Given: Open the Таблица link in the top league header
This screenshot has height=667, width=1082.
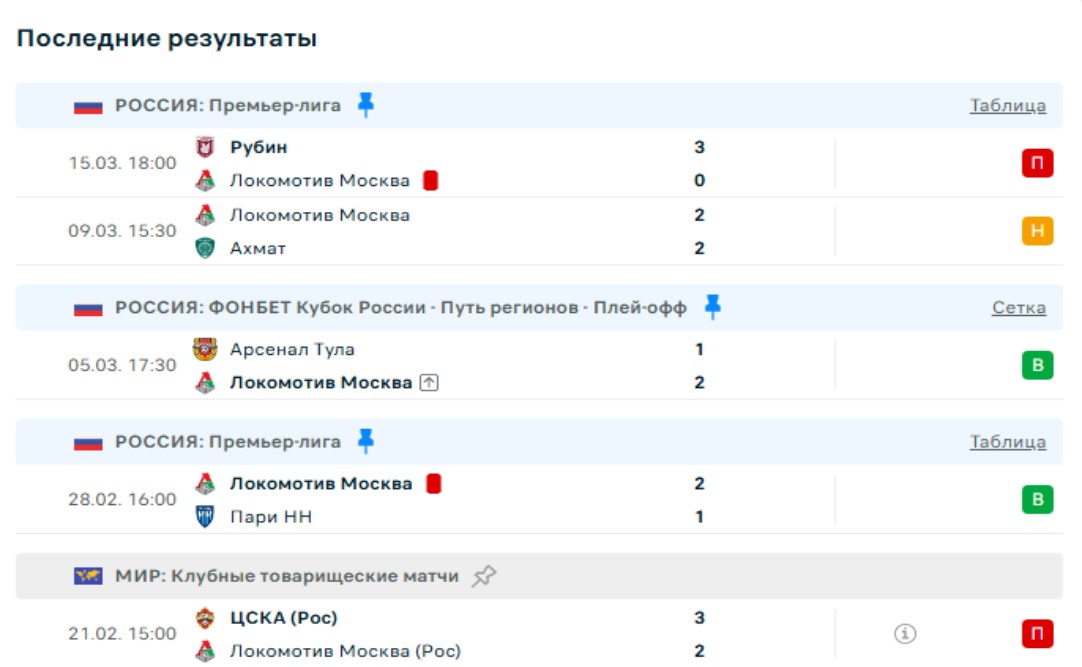Looking at the screenshot, I should click(x=1007, y=106).
